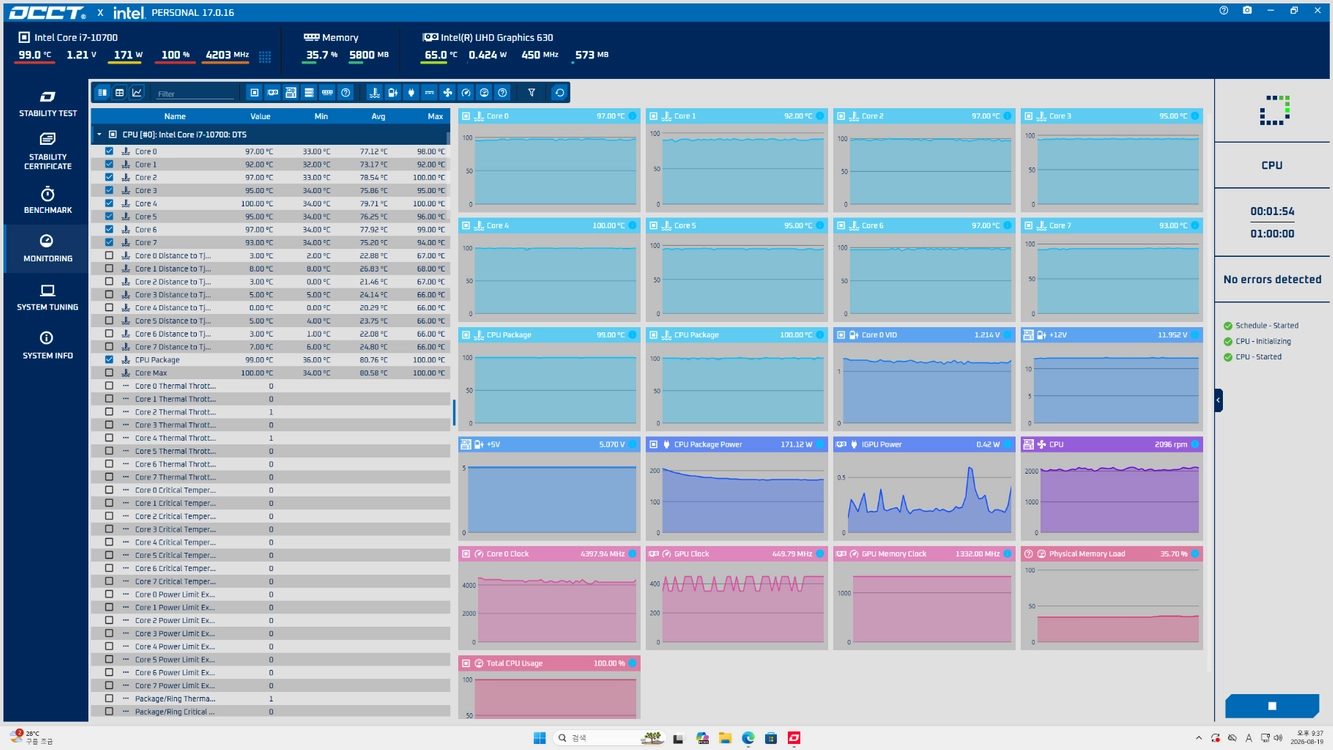Select the Monitoring section
Viewport: 1333px width, 750px height.
pyautogui.click(x=47, y=248)
